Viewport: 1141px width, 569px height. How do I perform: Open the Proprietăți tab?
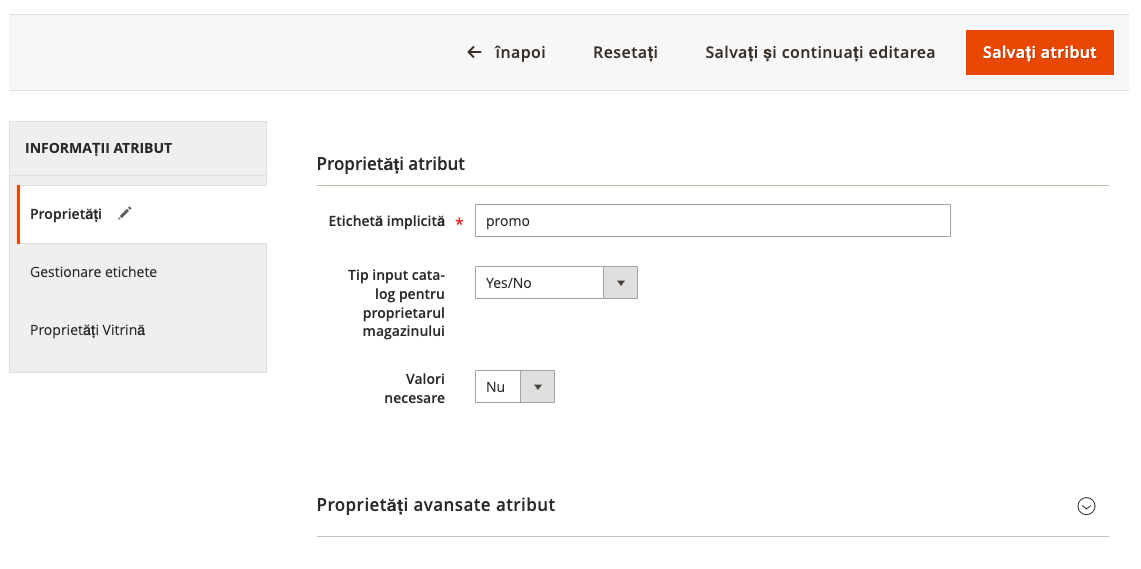click(x=142, y=214)
